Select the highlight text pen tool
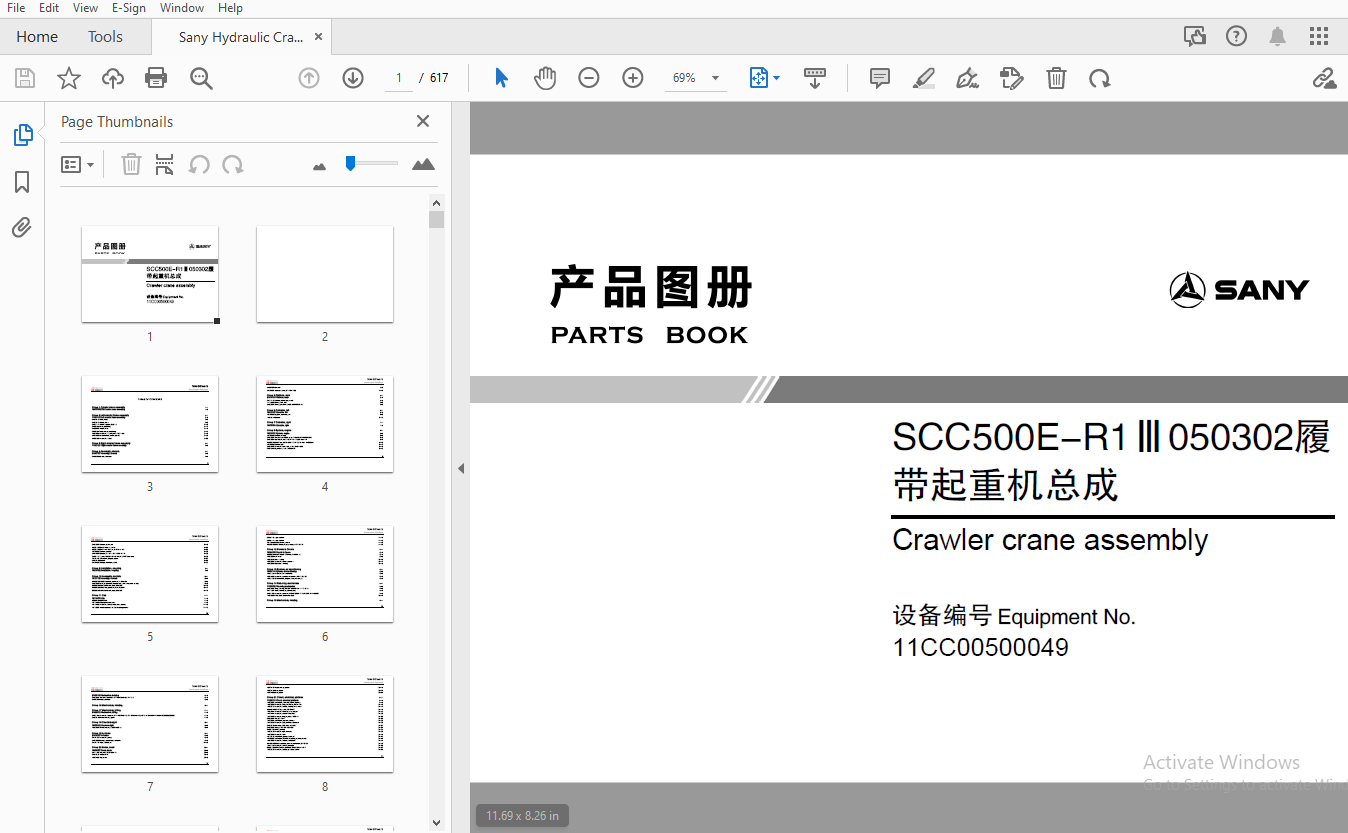This screenshot has width=1348, height=833. (924, 78)
